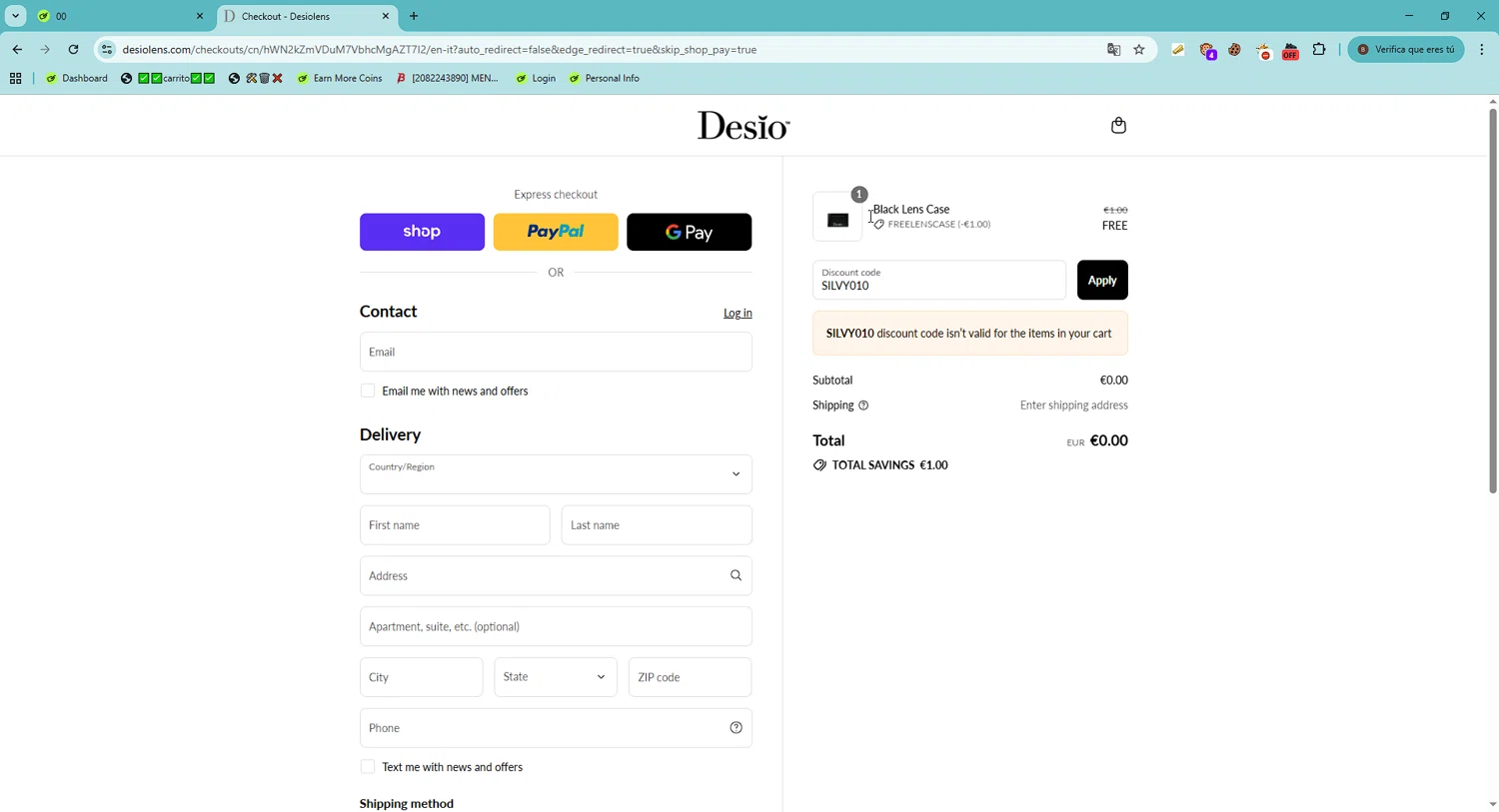Click the FREELENSCASE discount tag

click(x=931, y=225)
